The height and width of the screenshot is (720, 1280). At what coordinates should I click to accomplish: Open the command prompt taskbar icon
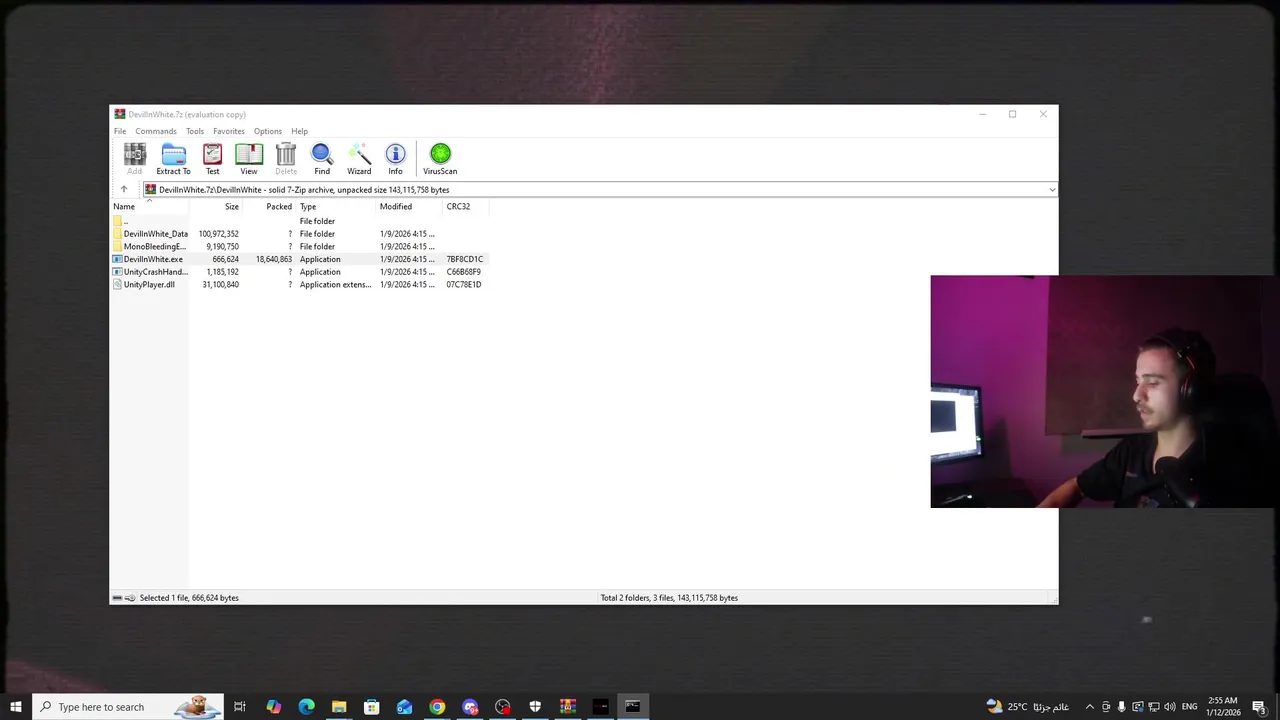point(633,707)
